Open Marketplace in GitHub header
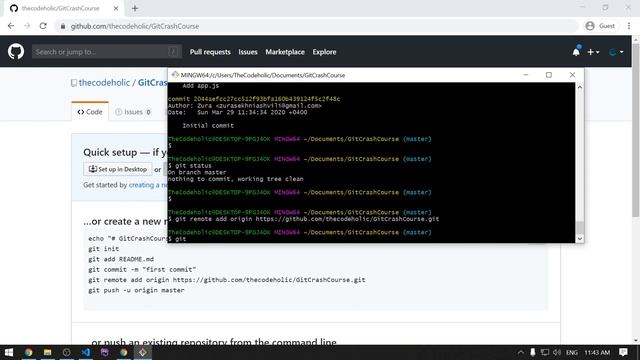 (x=285, y=52)
